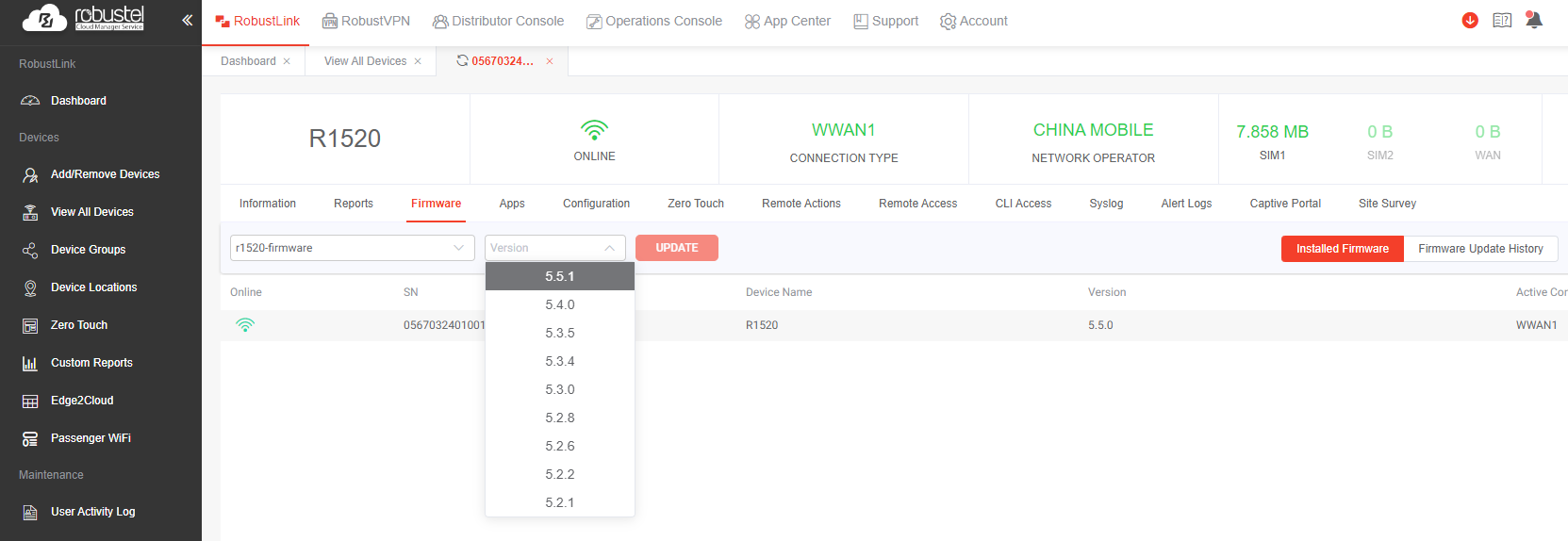Collapse the sidebar with the double-chevron icon
Screen dimensions: 1568x541
187,20
